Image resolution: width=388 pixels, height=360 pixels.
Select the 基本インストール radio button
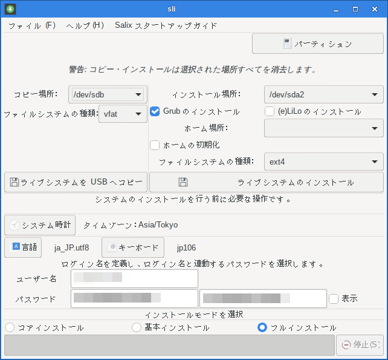point(137,328)
